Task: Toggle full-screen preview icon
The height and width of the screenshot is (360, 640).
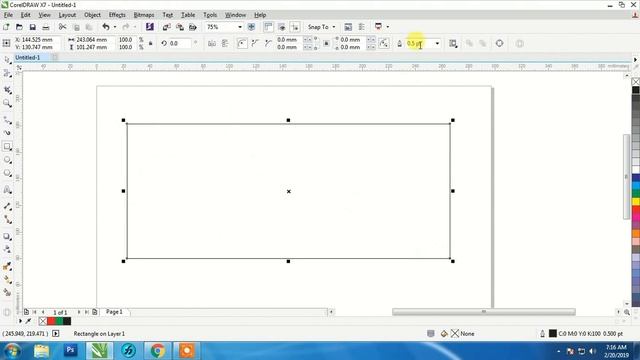Action: click(251, 27)
